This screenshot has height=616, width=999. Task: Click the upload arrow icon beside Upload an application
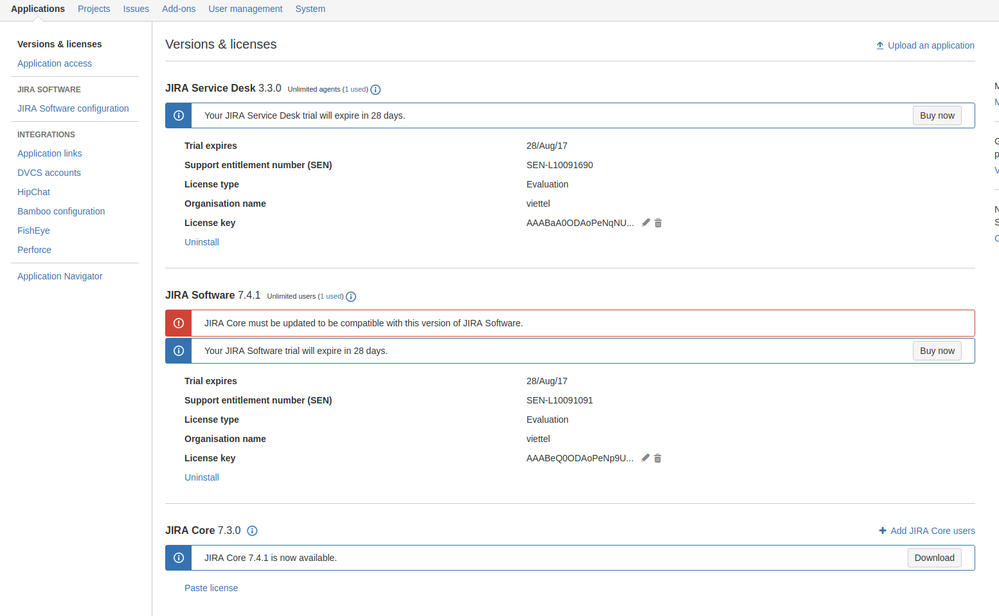click(x=880, y=45)
